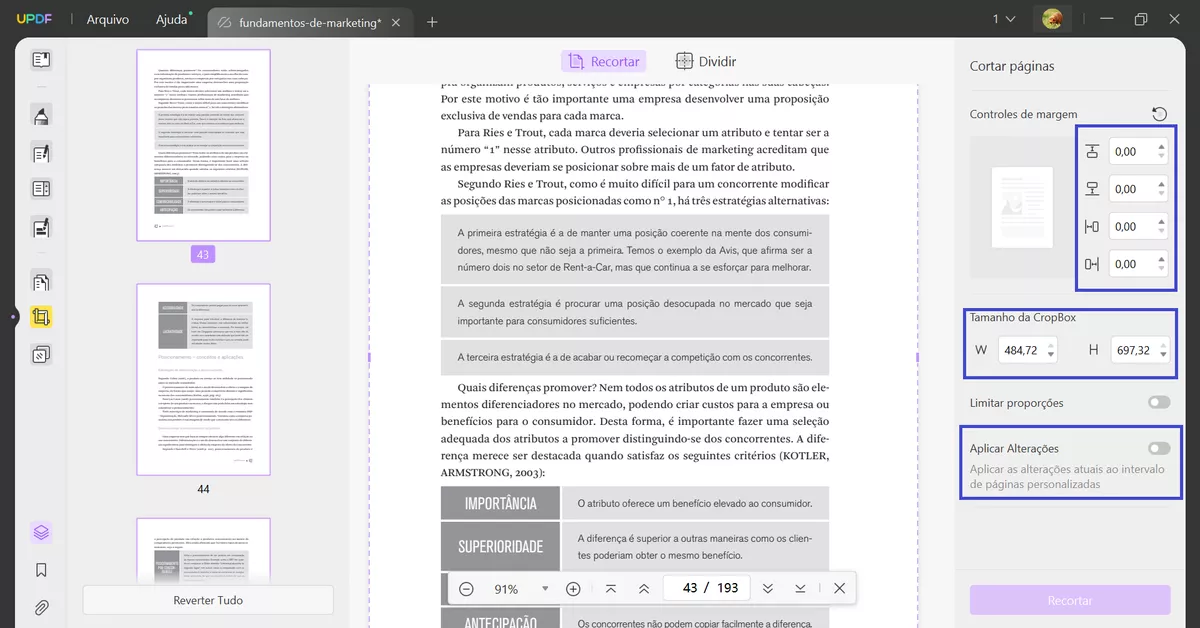Toggle off the crop options switch beside Aplicar Alterações
This screenshot has width=1200, height=628.
coord(1158,447)
